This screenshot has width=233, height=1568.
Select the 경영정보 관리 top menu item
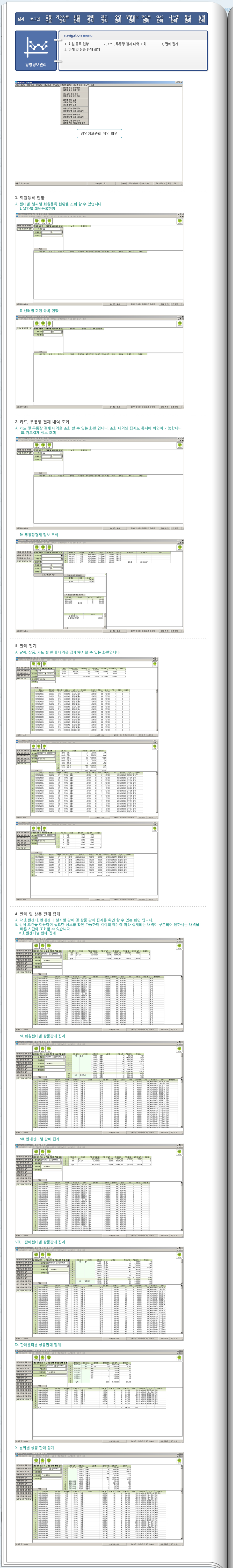click(132, 19)
